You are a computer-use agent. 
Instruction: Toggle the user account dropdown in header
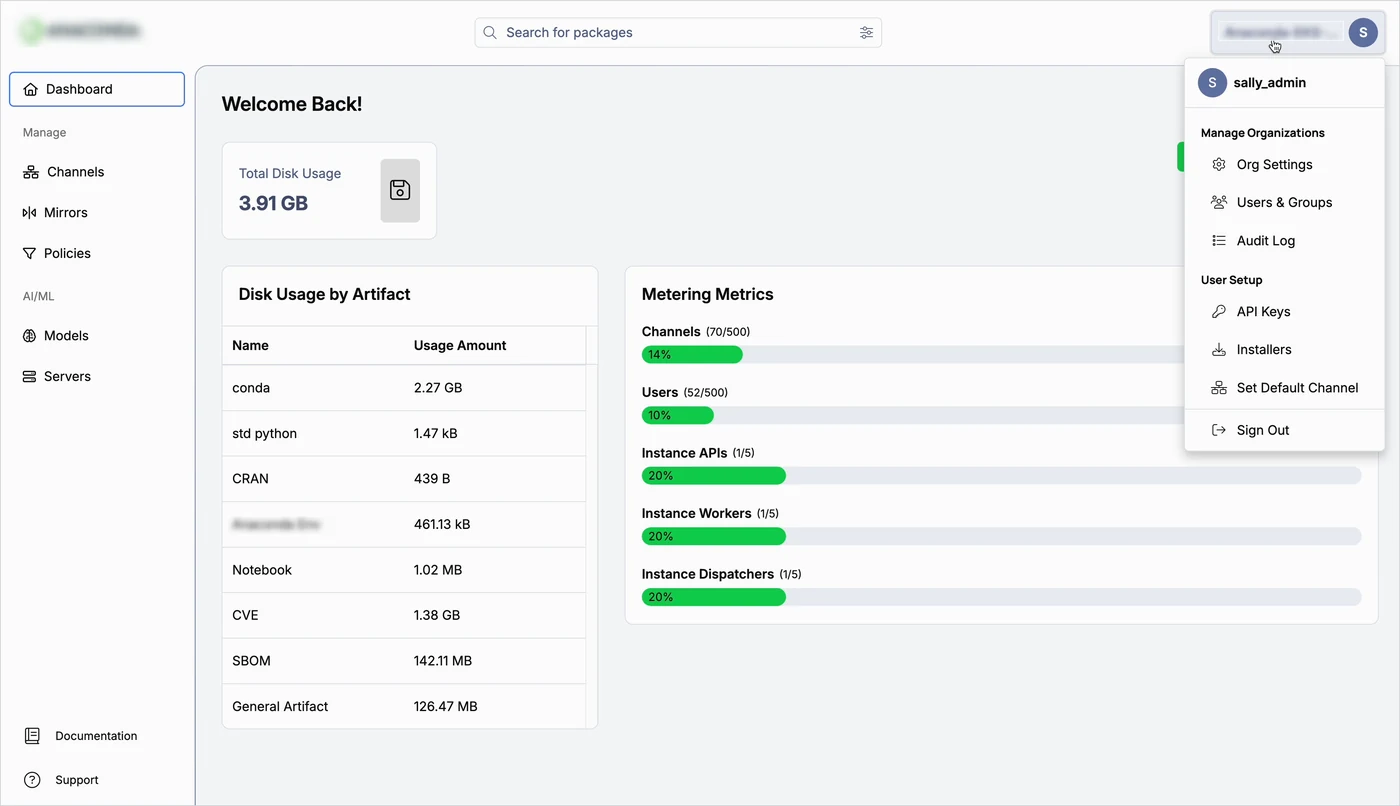coord(1298,33)
